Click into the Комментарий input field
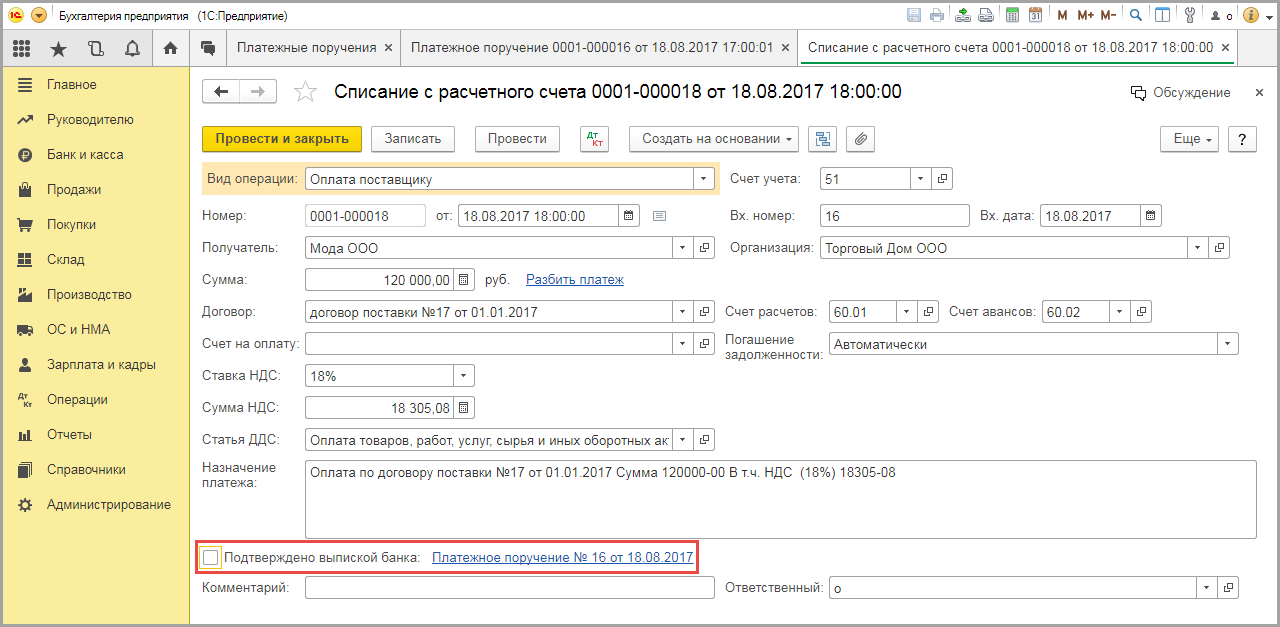This screenshot has width=1280, height=627. click(510, 588)
